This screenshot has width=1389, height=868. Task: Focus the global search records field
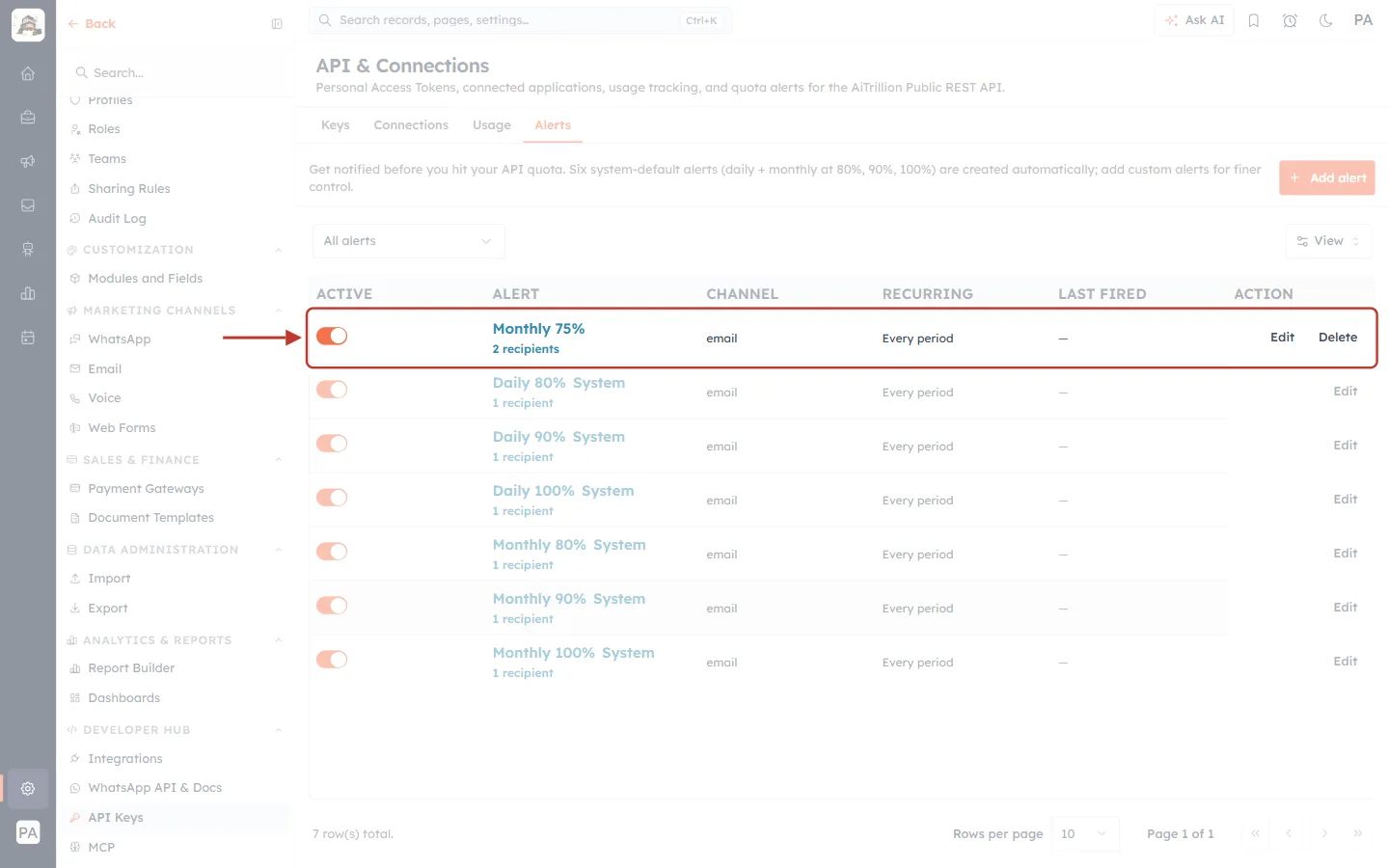[x=520, y=20]
